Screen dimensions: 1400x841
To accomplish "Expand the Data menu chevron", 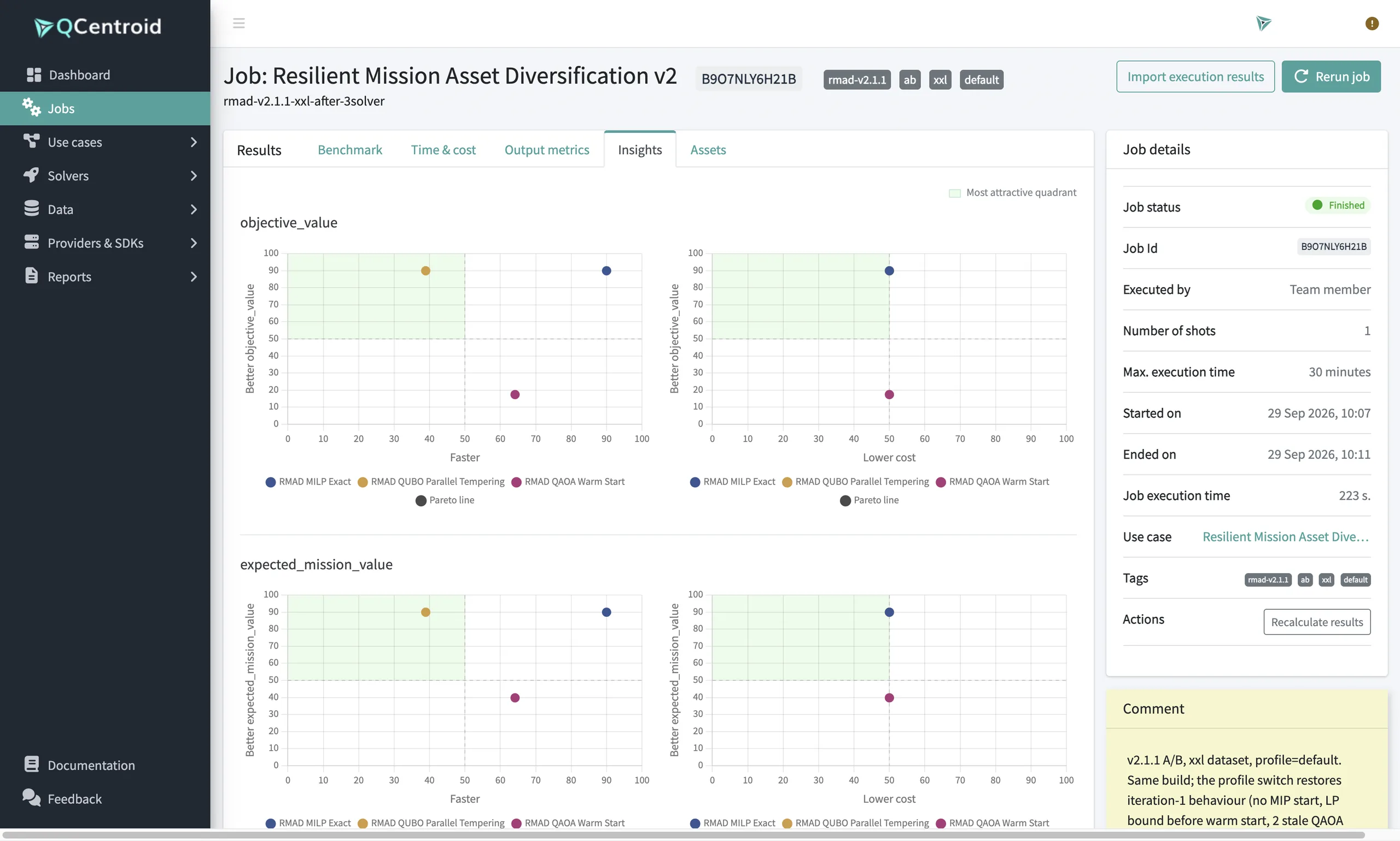I will point(194,209).
